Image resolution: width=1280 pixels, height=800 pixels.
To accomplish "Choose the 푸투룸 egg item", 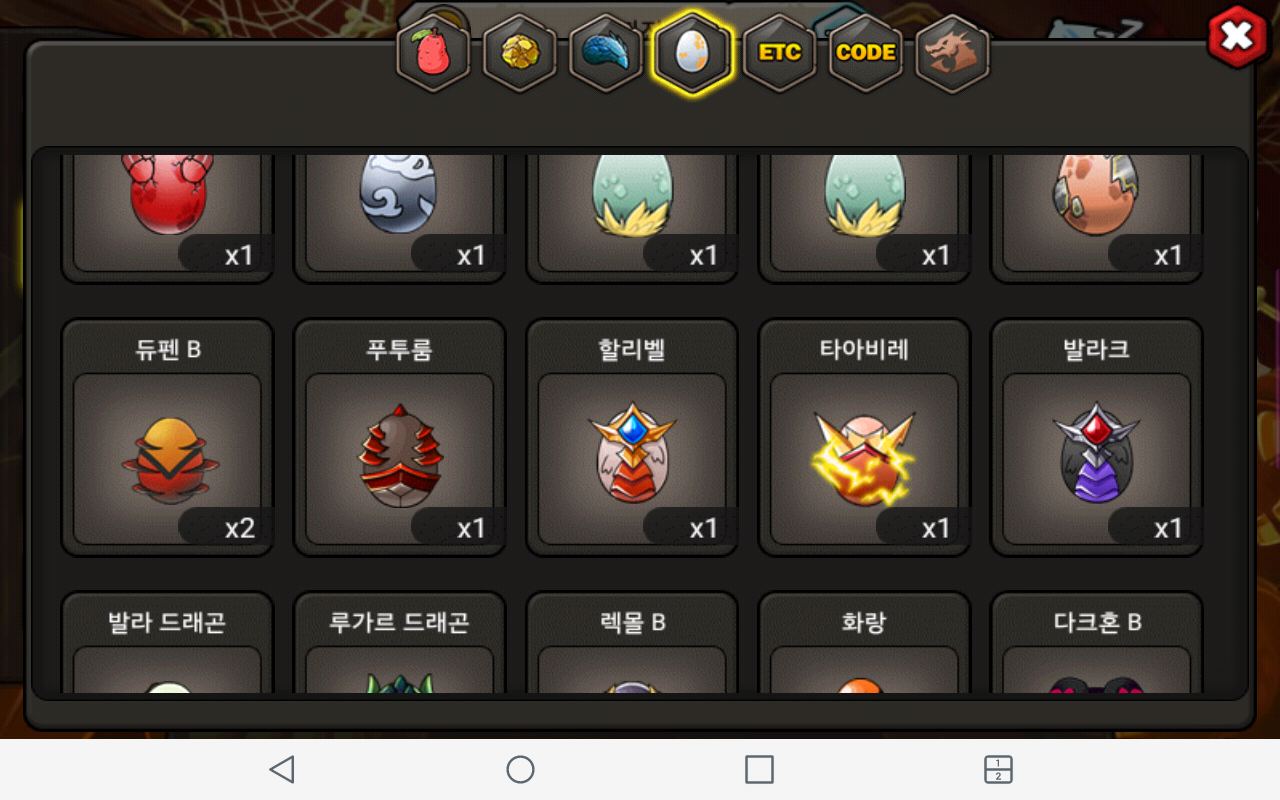I will 399,437.
